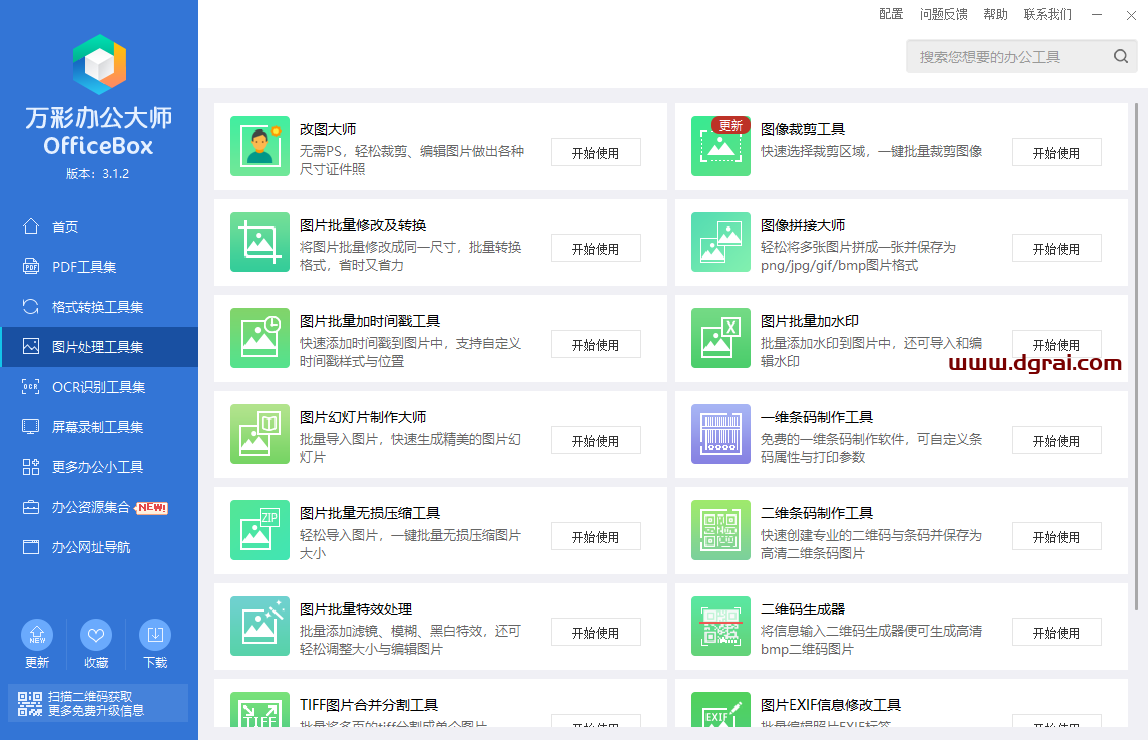Click 开始使用 for 图像裁剪工具
The image size is (1148, 740).
click(x=1056, y=152)
